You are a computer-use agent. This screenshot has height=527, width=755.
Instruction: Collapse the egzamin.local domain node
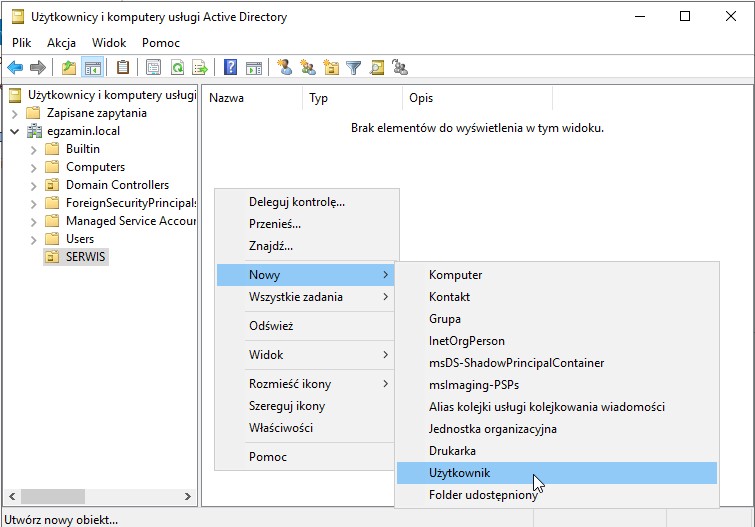click(x=15, y=131)
